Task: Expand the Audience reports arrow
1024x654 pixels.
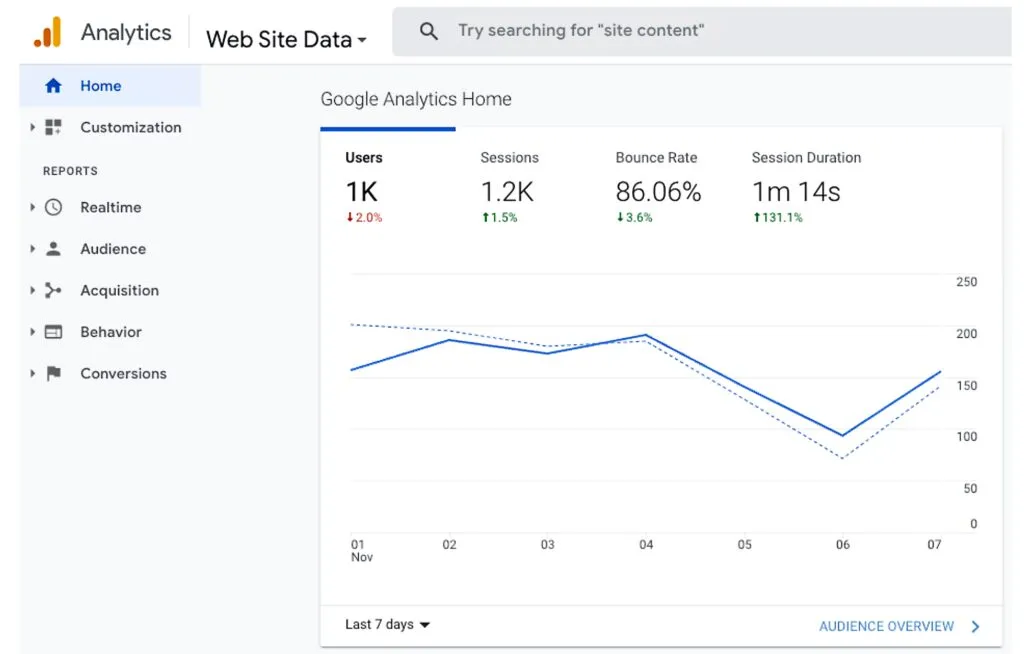Action: (x=32, y=249)
